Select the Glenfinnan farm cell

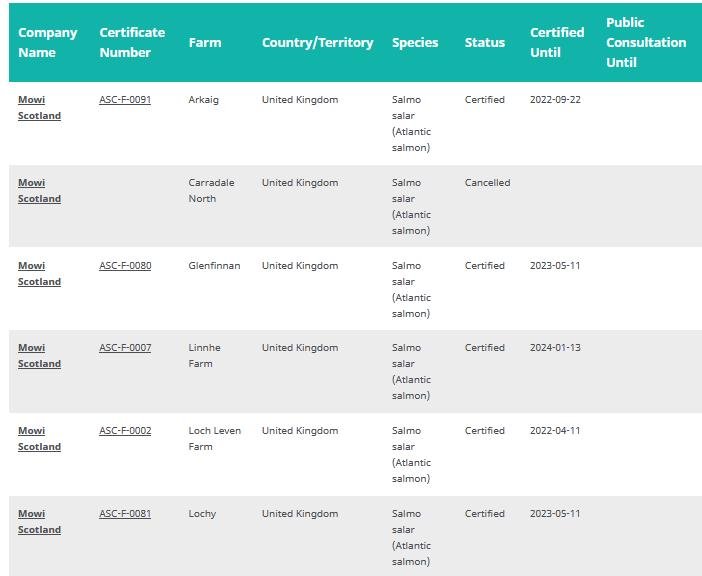214,265
